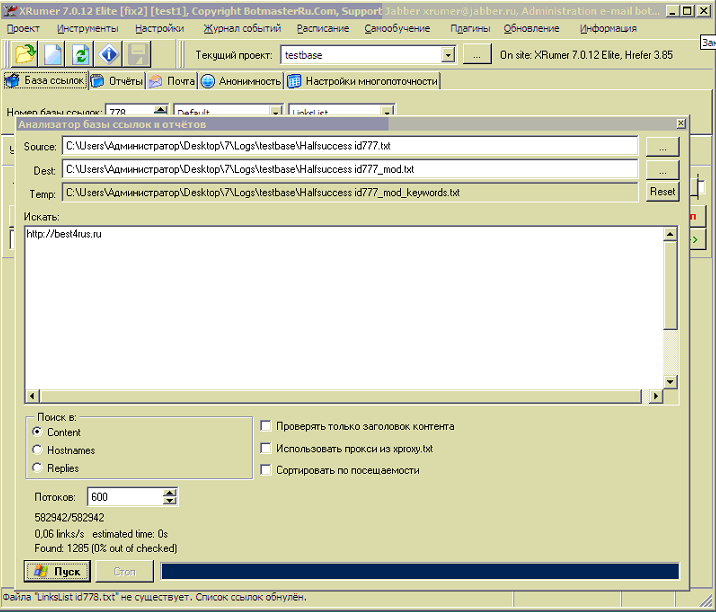Close the link base analyzer dialog
The image size is (716, 612).
click(681, 123)
